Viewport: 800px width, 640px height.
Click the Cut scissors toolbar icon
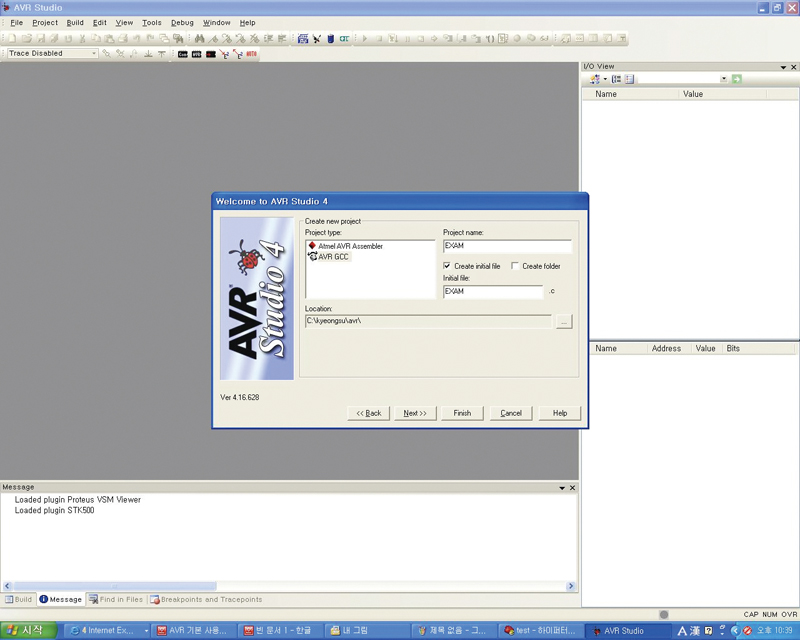point(82,38)
